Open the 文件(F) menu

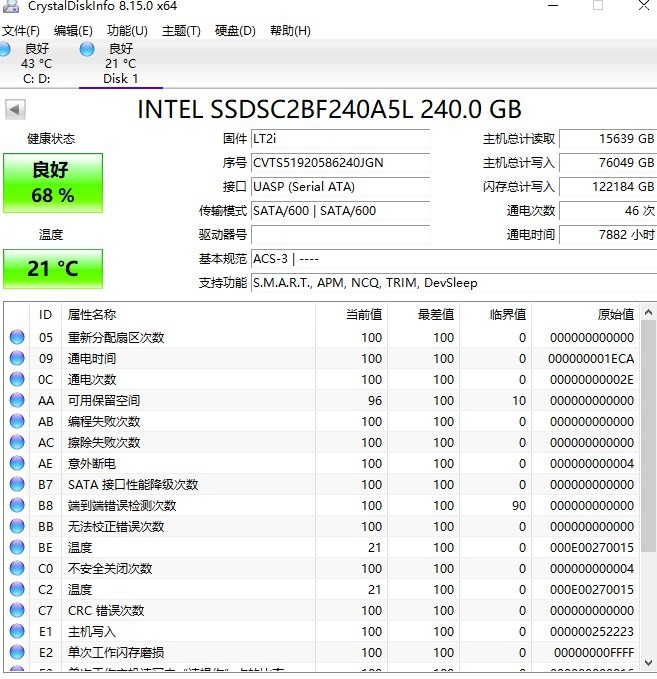tap(21, 31)
